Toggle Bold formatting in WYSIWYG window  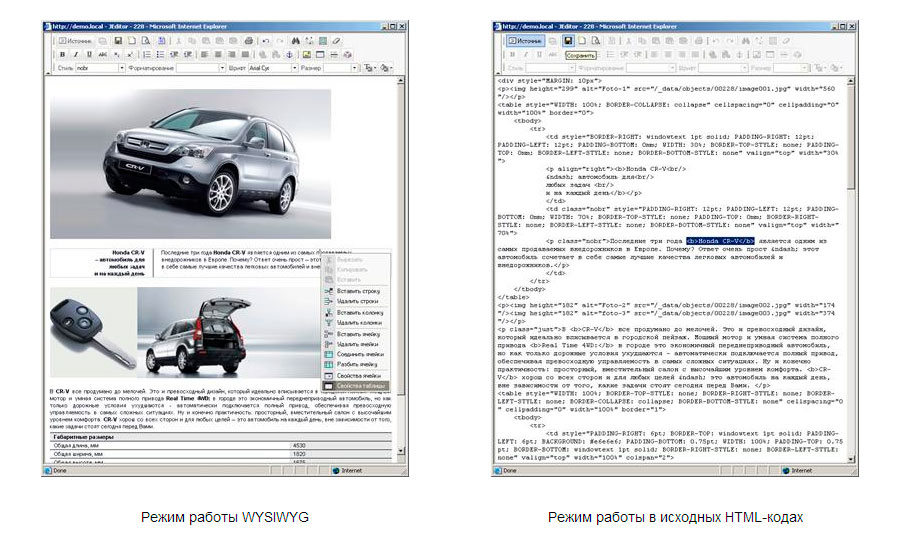(62, 54)
